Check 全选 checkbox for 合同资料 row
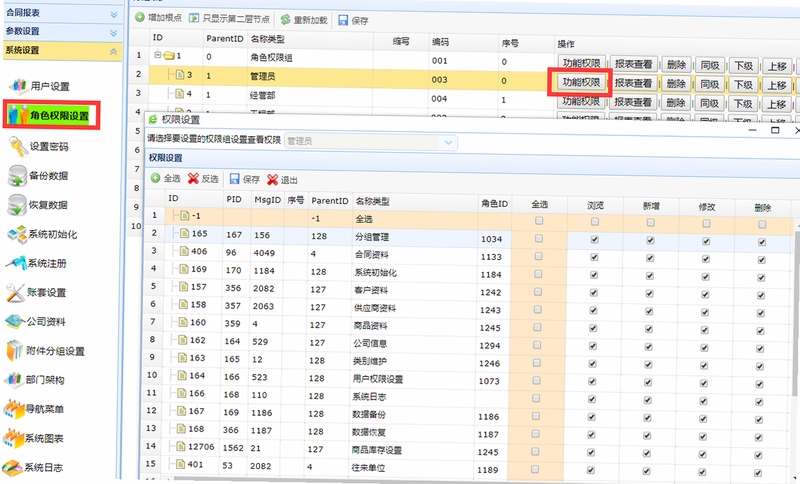This screenshot has height=484, width=800. click(538, 256)
